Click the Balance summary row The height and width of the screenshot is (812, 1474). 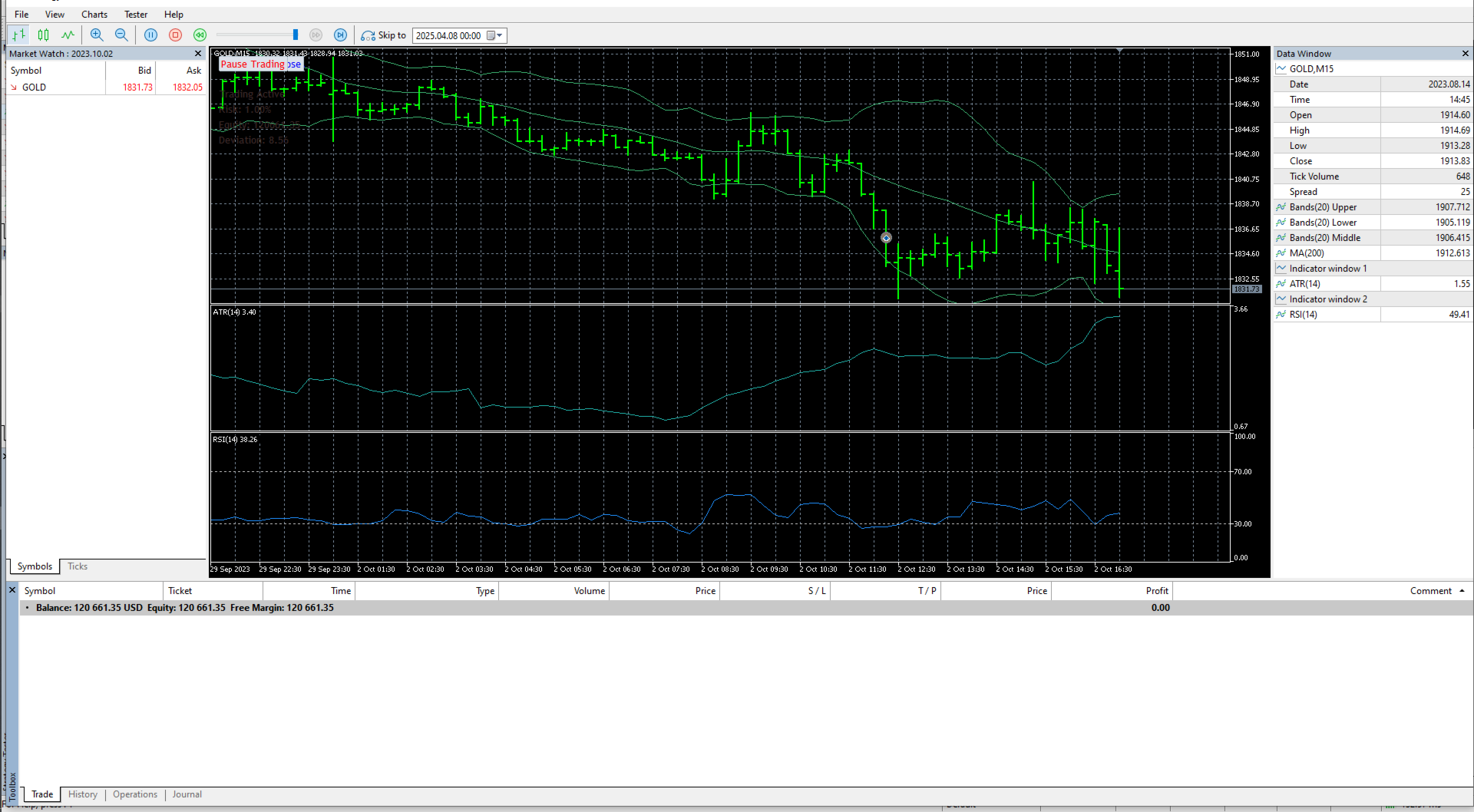tap(745, 608)
